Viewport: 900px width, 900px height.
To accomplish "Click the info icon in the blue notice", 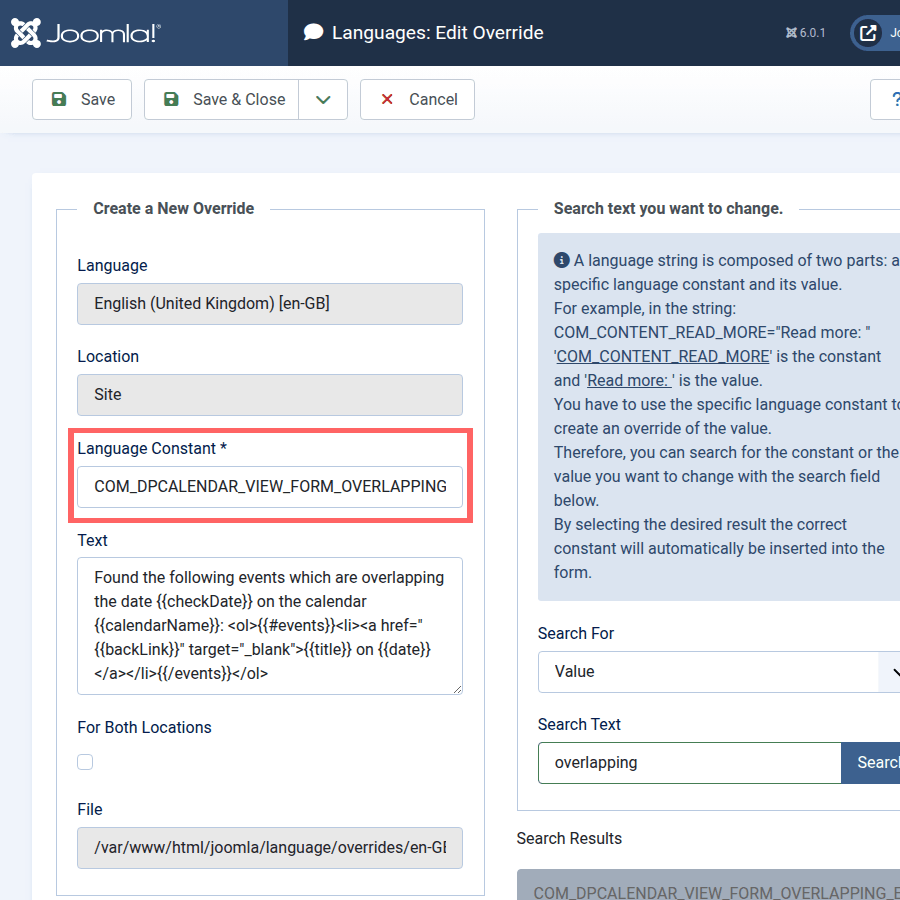I will coord(562,260).
